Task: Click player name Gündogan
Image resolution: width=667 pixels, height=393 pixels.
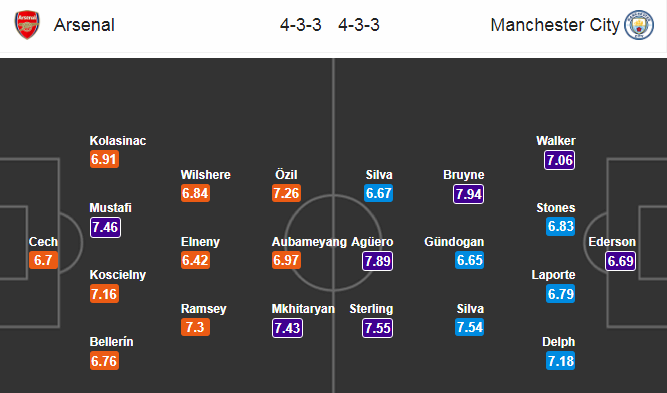Action: point(454,242)
